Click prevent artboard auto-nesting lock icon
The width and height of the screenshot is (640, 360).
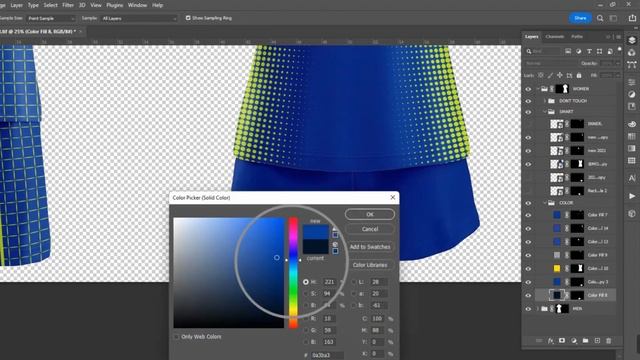(569, 76)
